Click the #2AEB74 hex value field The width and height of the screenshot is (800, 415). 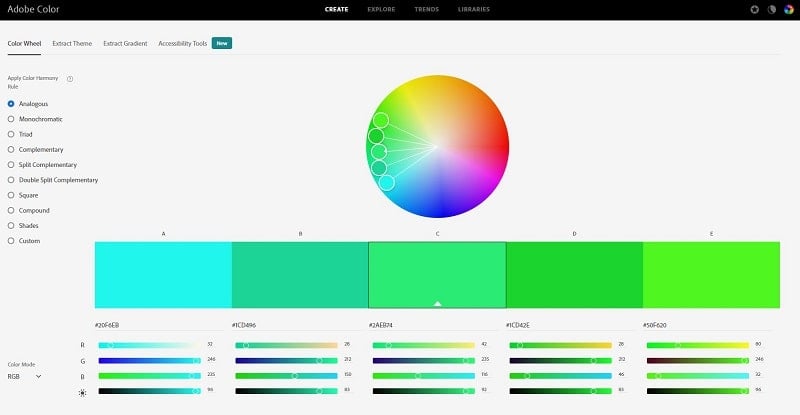pyautogui.click(x=437, y=325)
